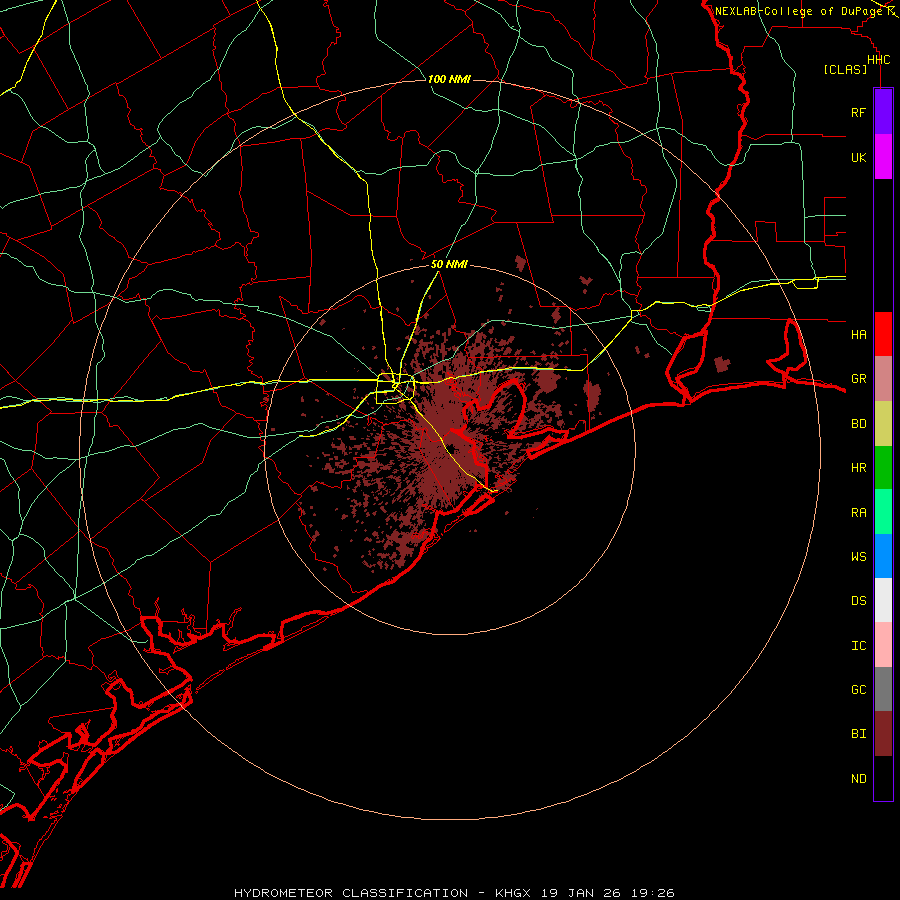Select the IC light pink legend swatch
This screenshot has height=900, width=900.
[883, 645]
